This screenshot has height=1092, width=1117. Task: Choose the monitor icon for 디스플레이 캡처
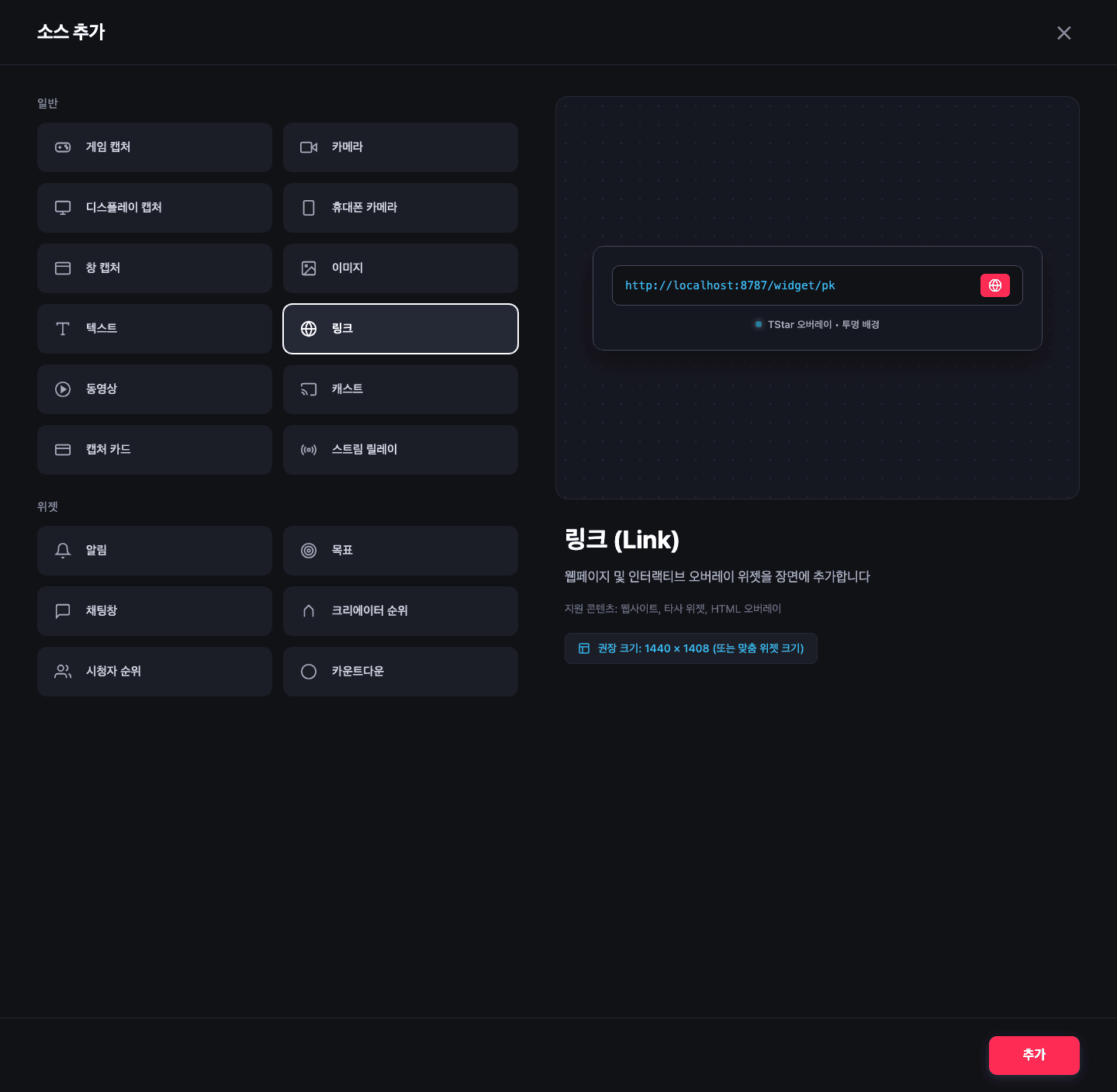point(63,208)
